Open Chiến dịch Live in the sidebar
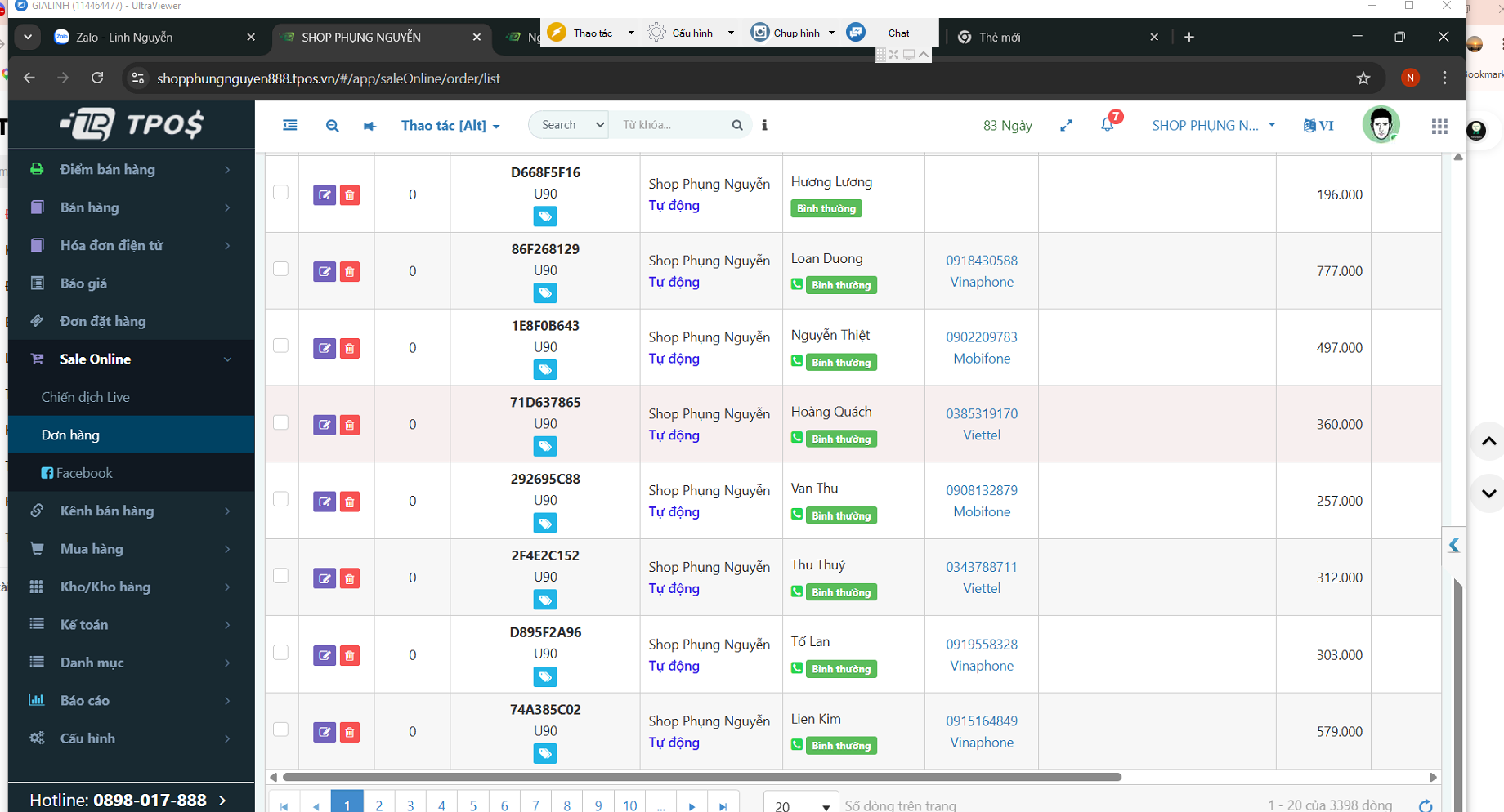The image size is (1504, 812). click(86, 397)
